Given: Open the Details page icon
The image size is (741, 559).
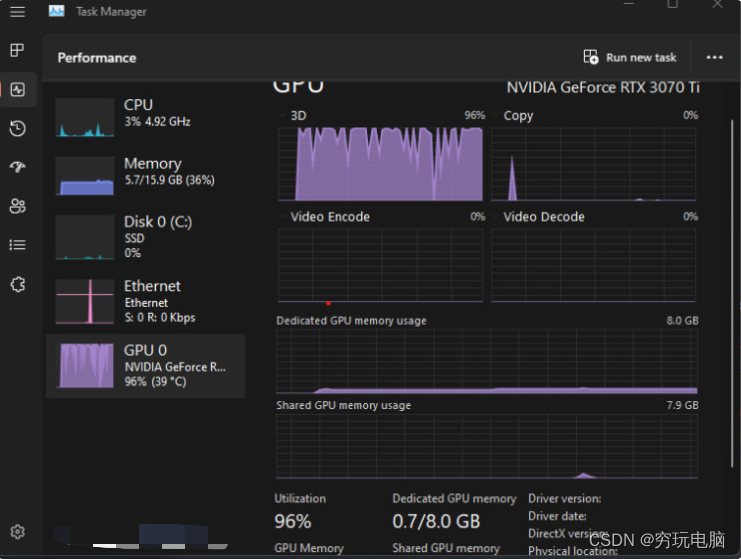Looking at the screenshot, I should [x=17, y=245].
